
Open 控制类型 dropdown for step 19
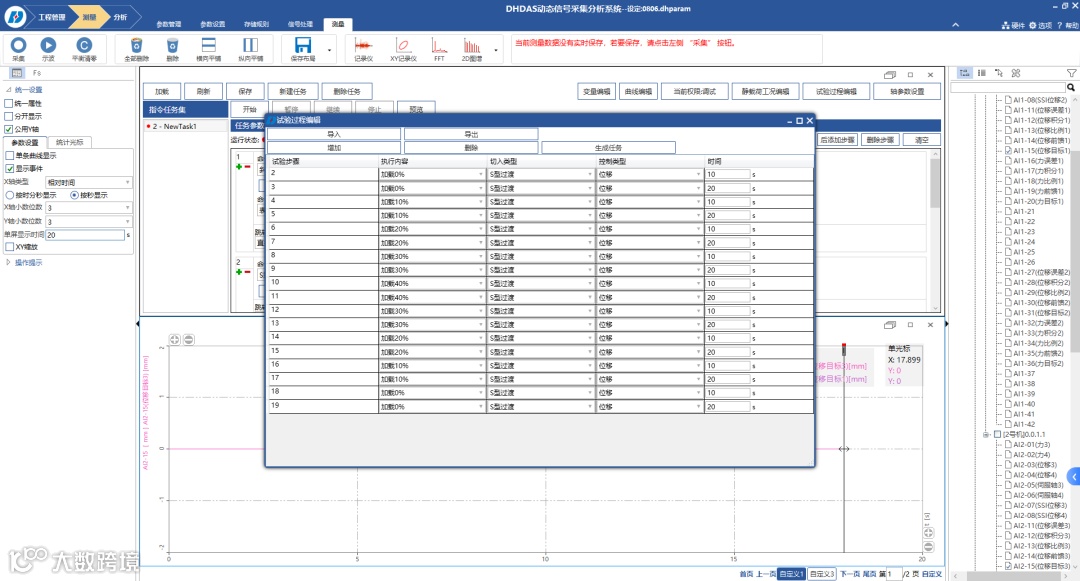click(650, 406)
